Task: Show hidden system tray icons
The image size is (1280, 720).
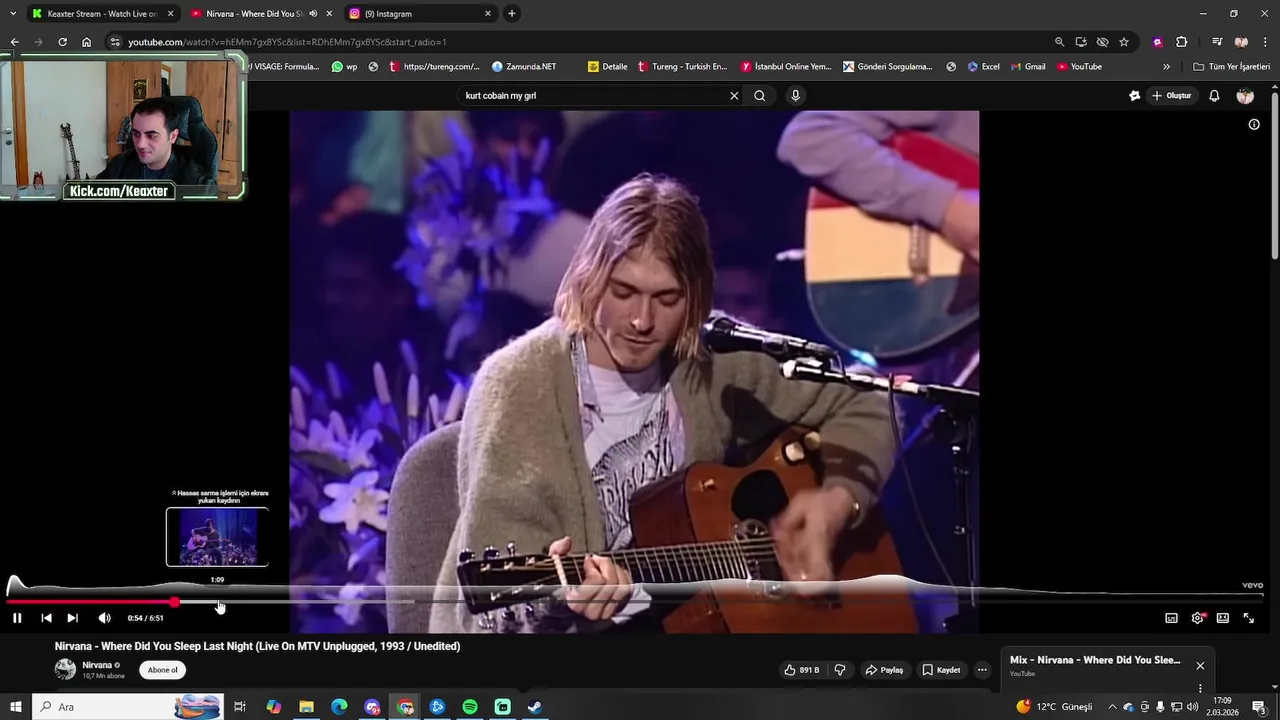Action: (x=1111, y=707)
